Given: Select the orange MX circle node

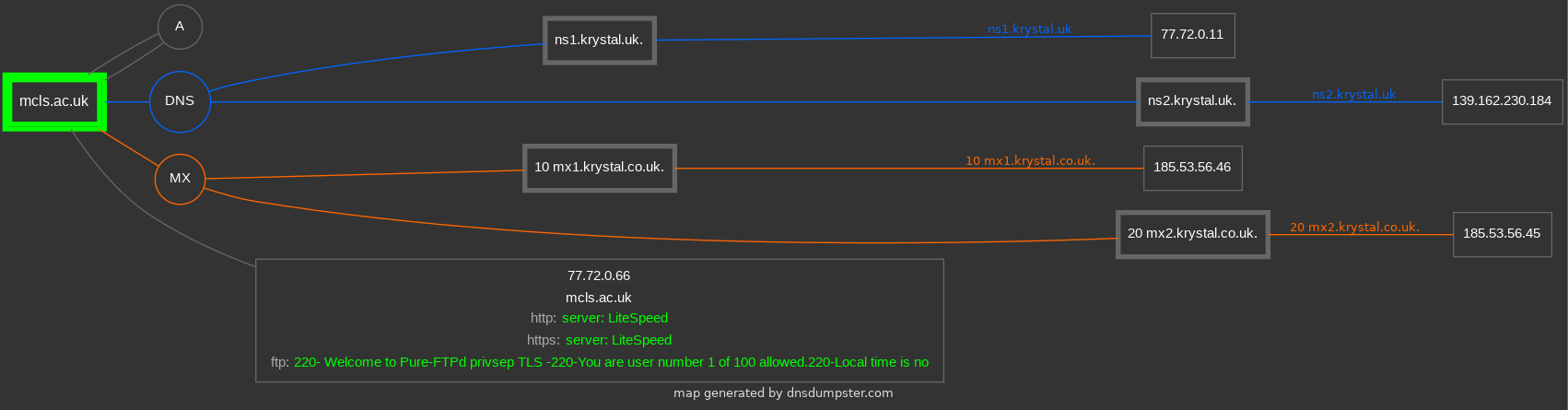Looking at the screenshot, I should point(180,179).
